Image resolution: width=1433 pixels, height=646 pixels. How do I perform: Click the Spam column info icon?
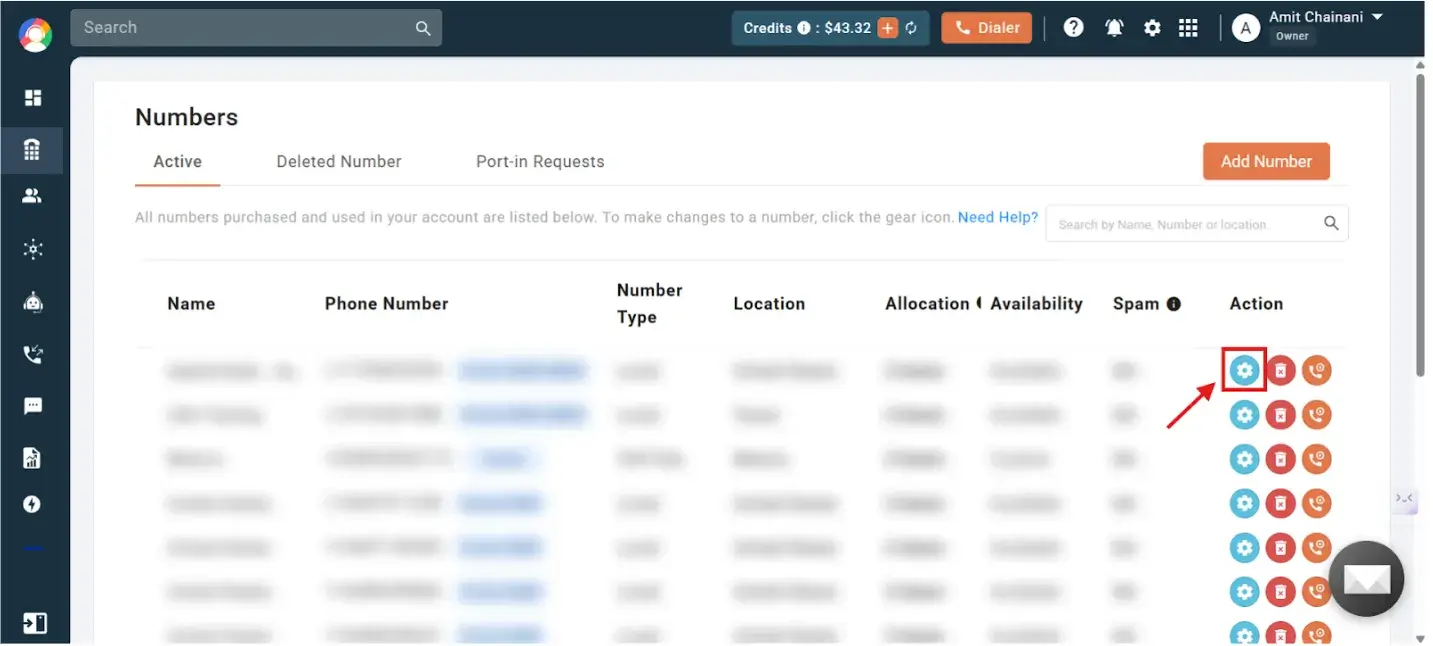coord(1173,304)
